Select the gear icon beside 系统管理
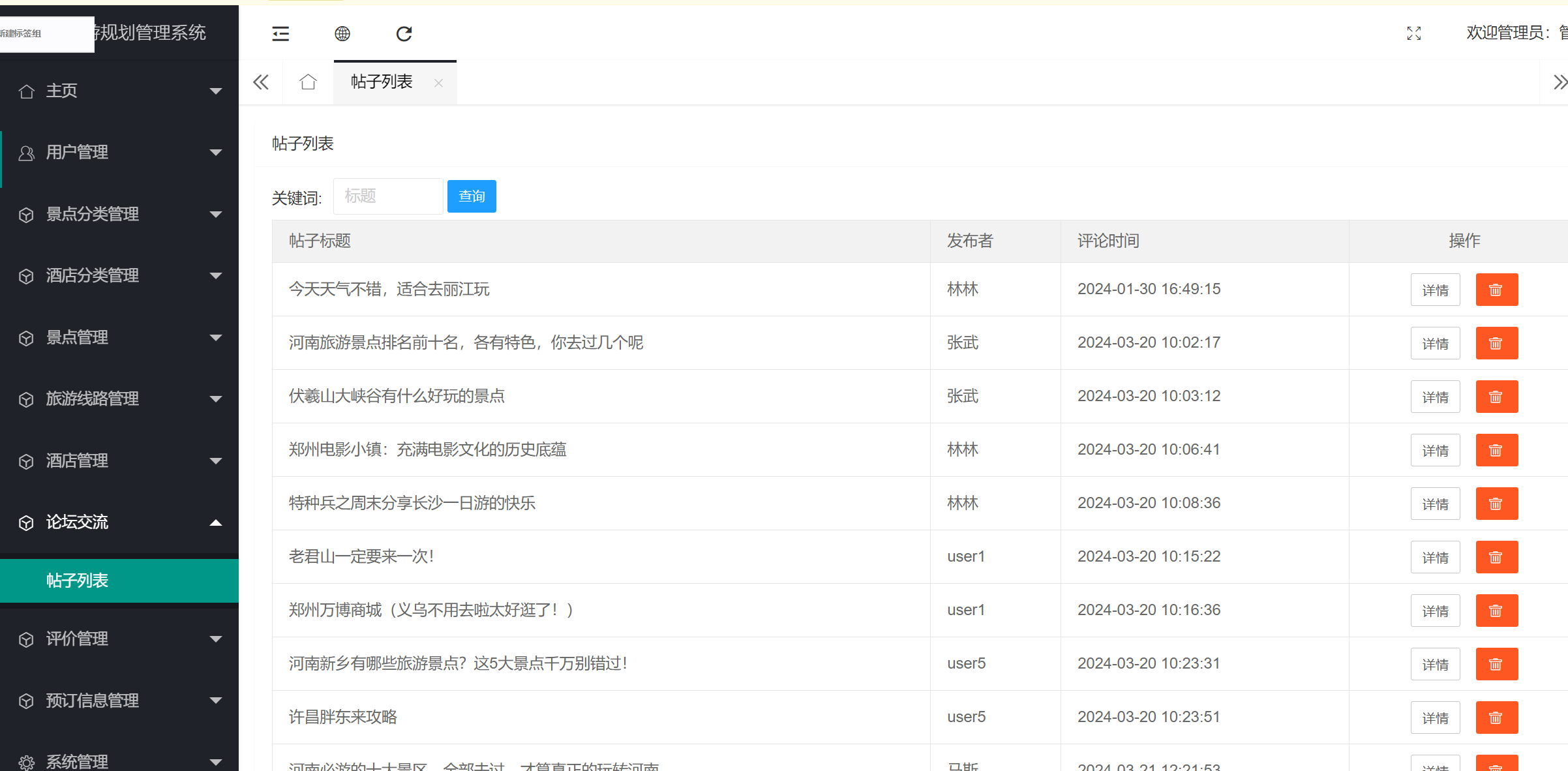Screen dimensions: 1568x771 27,762
